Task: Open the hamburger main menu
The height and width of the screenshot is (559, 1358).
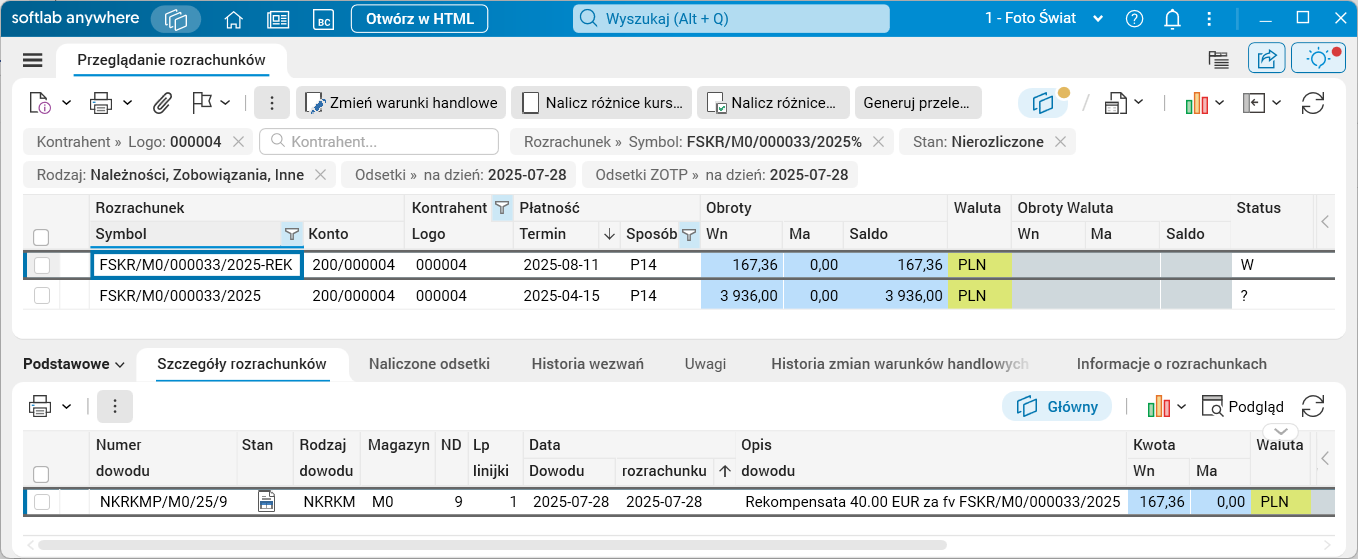Action: tap(32, 60)
